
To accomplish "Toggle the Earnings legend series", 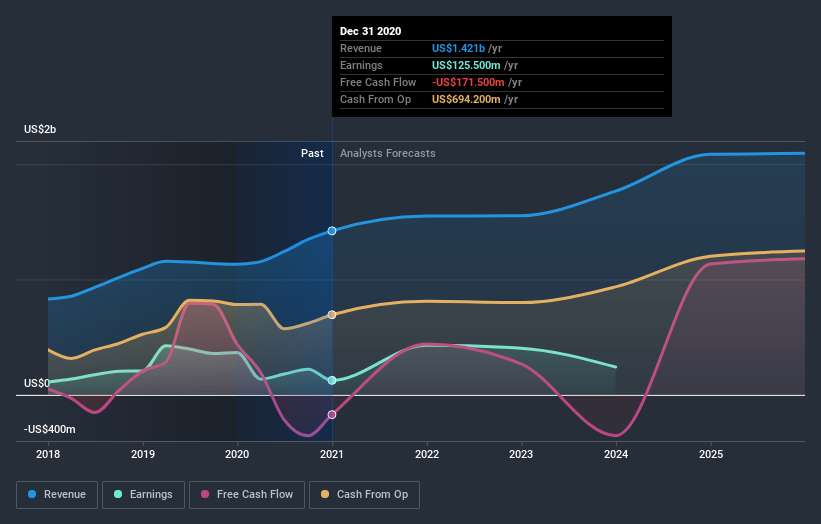I will click(x=143, y=495).
